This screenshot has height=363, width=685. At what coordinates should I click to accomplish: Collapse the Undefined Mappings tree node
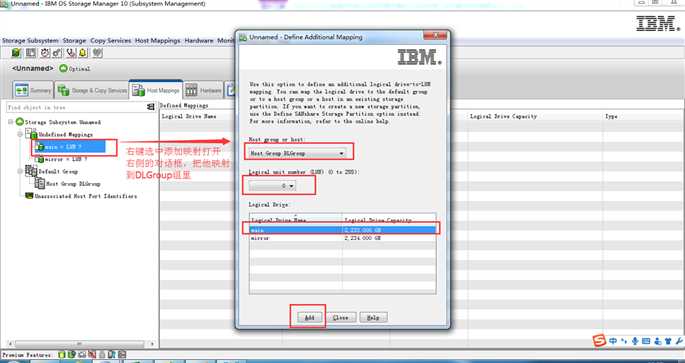coord(20,134)
